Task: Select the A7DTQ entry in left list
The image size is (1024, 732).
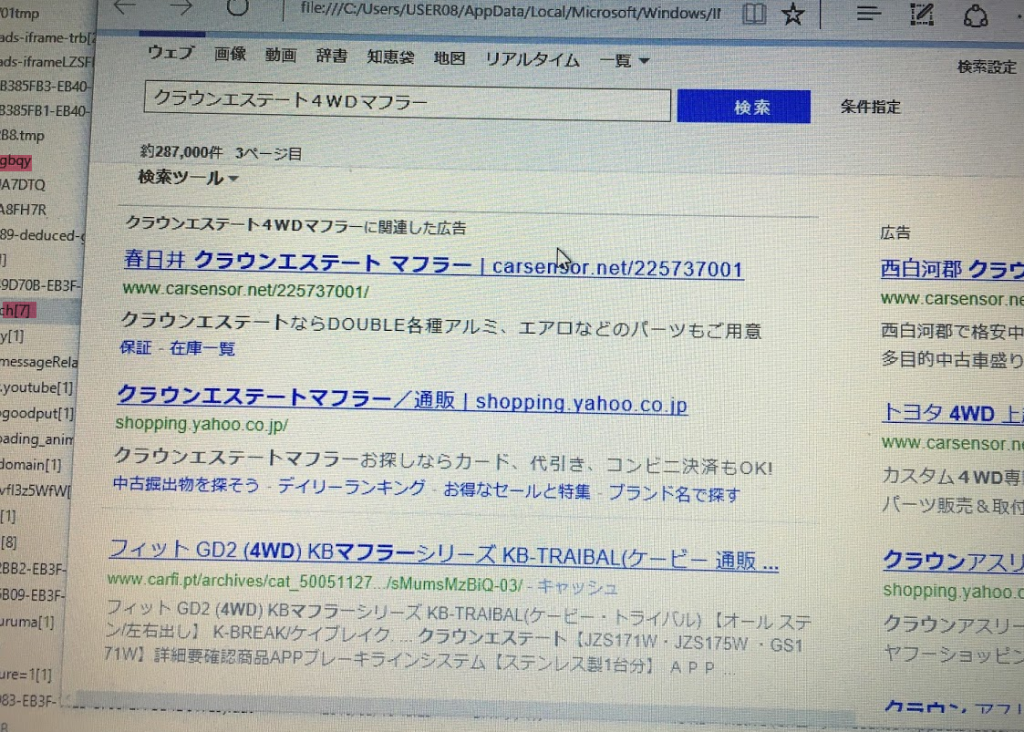Action: point(23,185)
